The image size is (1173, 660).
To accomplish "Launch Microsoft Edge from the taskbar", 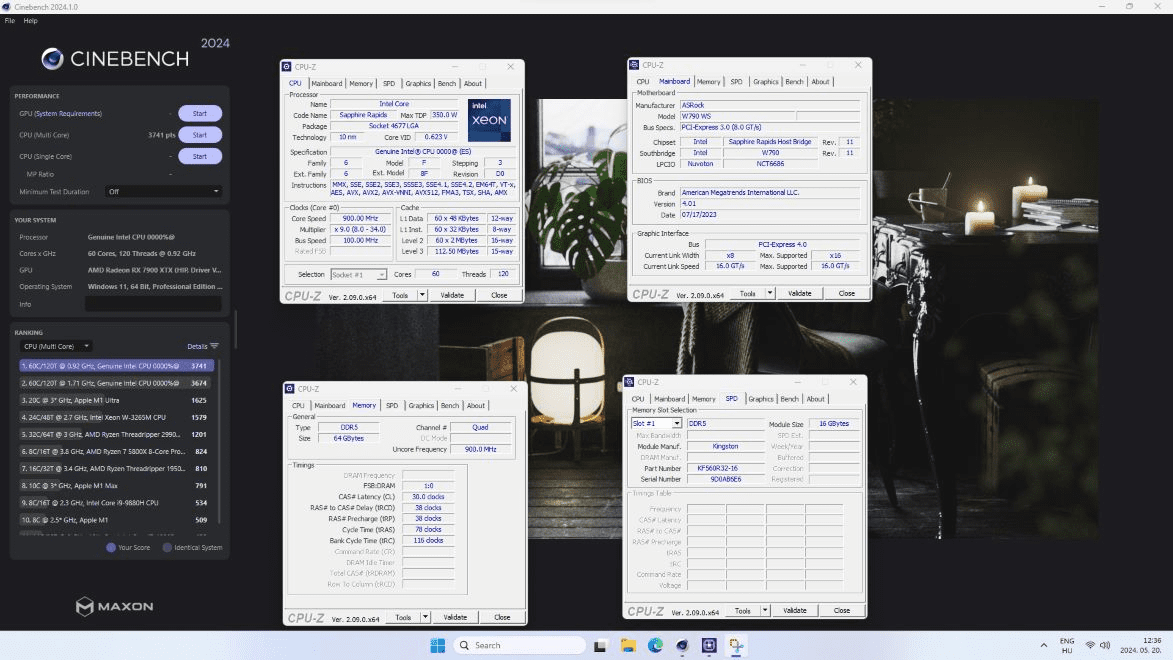I will pos(655,645).
